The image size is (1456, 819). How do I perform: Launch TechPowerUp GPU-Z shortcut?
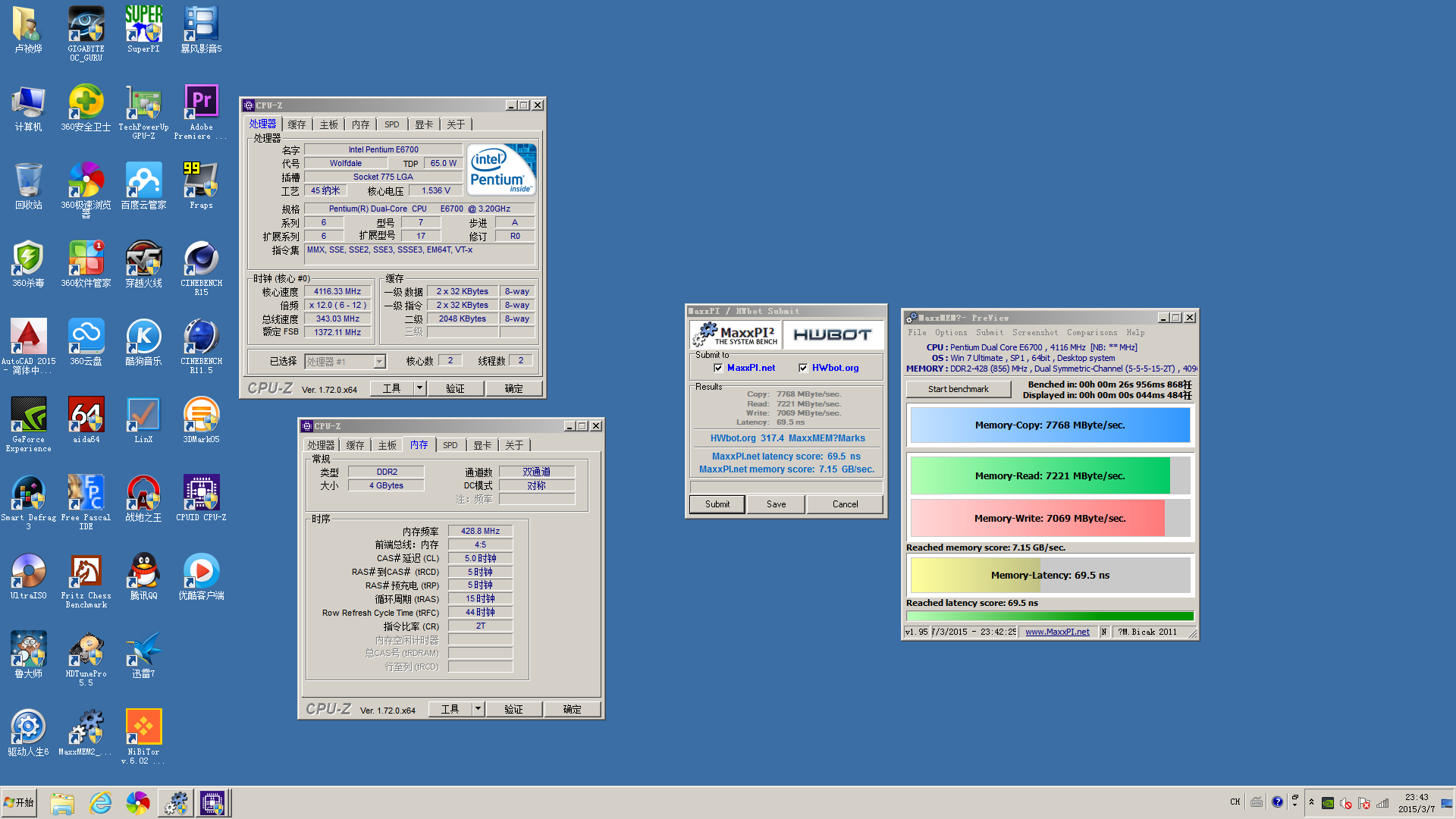[143, 111]
